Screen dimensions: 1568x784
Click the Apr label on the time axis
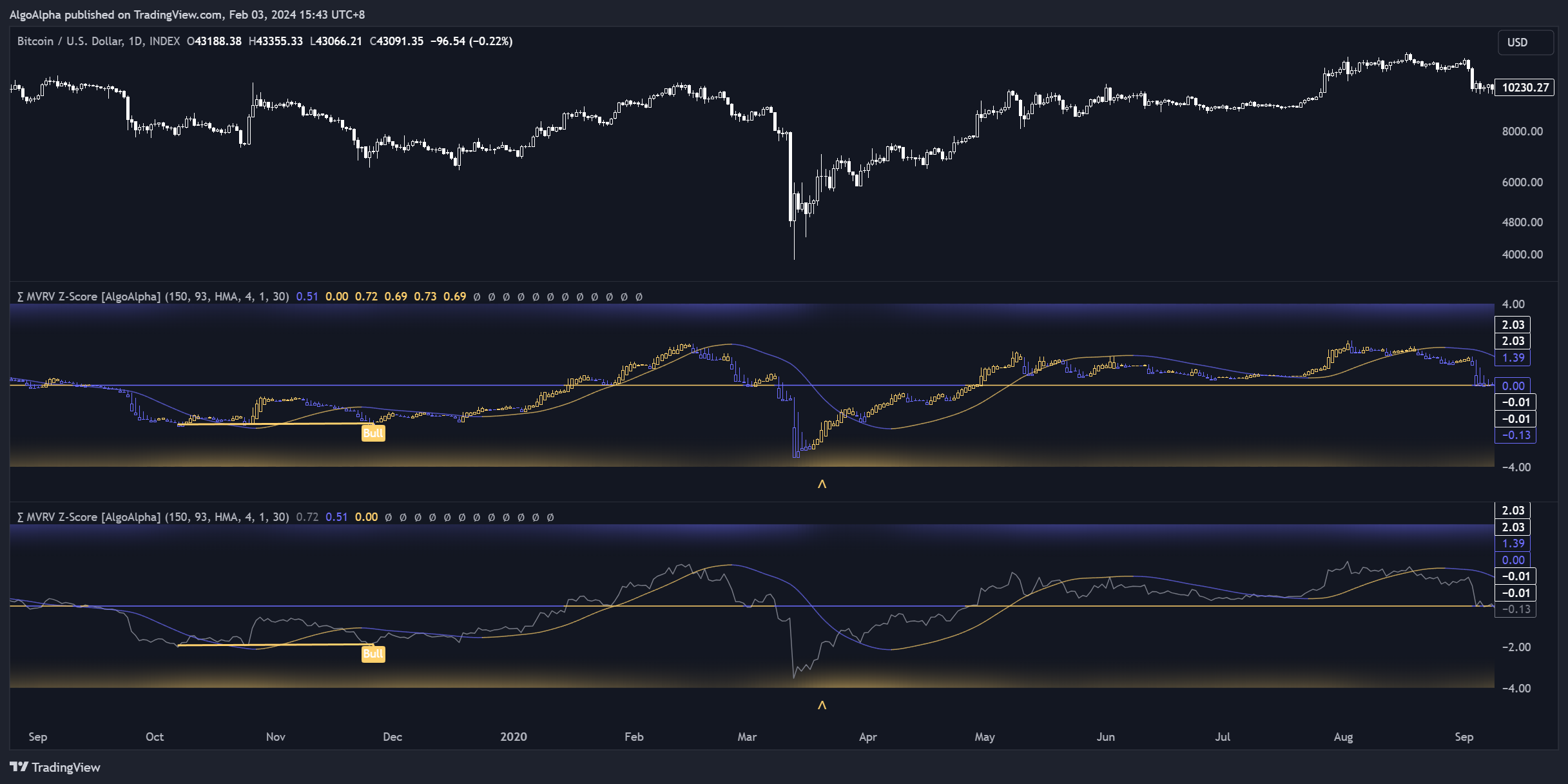pyautogui.click(x=868, y=737)
